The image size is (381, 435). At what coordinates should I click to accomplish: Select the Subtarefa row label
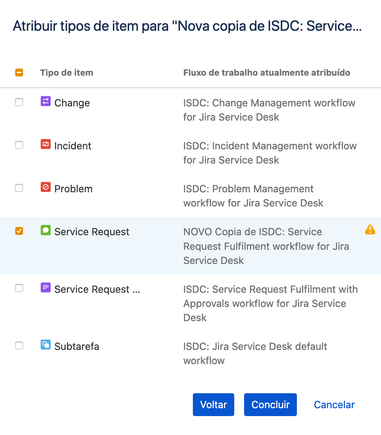coord(77,346)
